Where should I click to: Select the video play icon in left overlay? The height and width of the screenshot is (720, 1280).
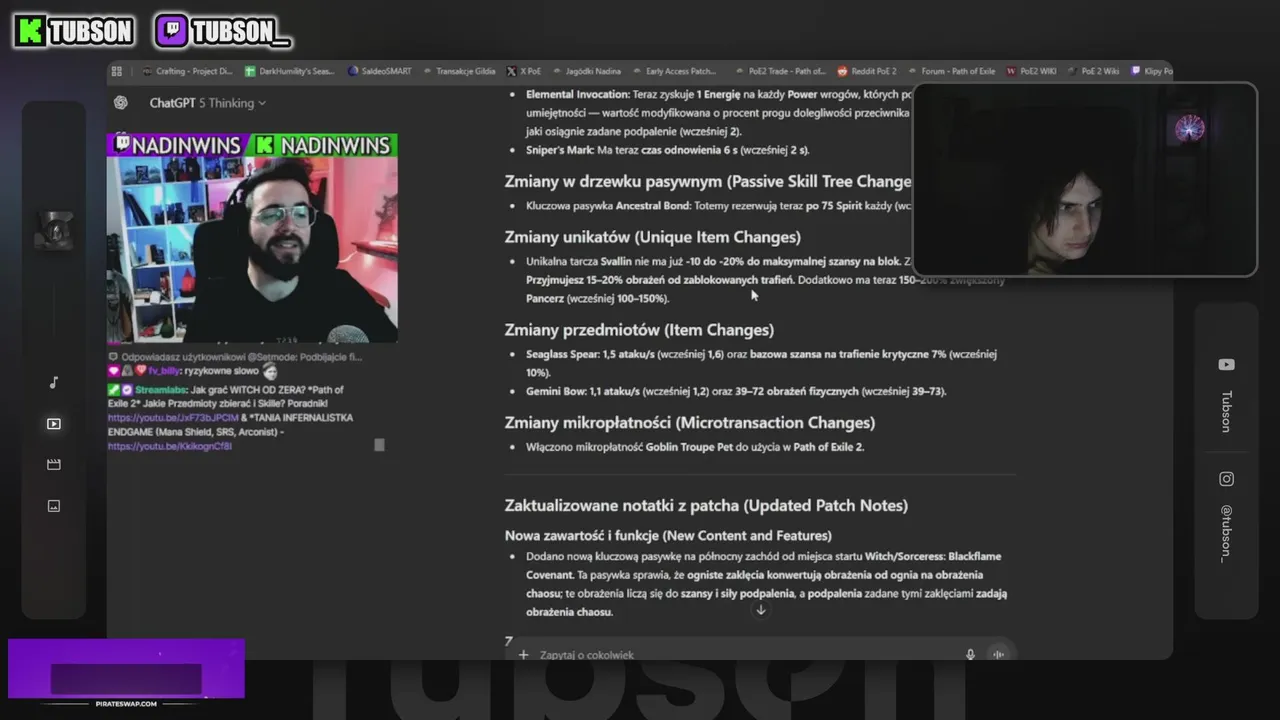click(54, 424)
